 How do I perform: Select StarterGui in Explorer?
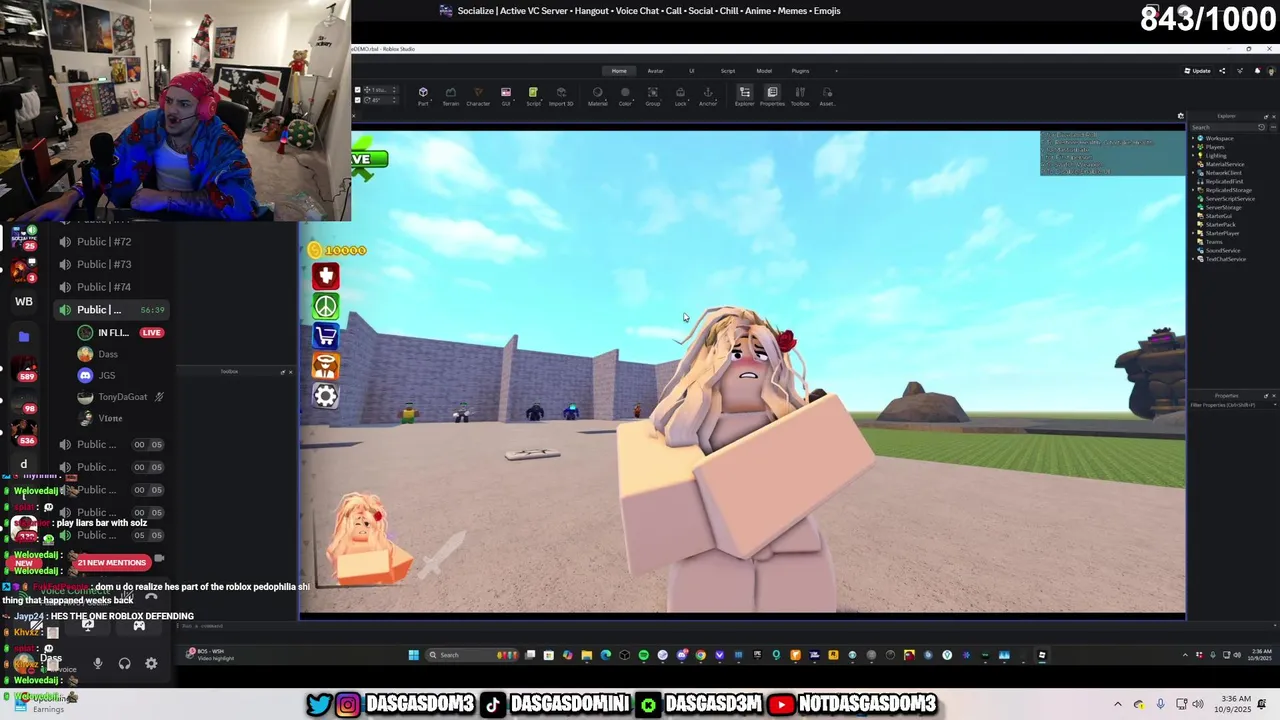pyautogui.click(x=1218, y=216)
